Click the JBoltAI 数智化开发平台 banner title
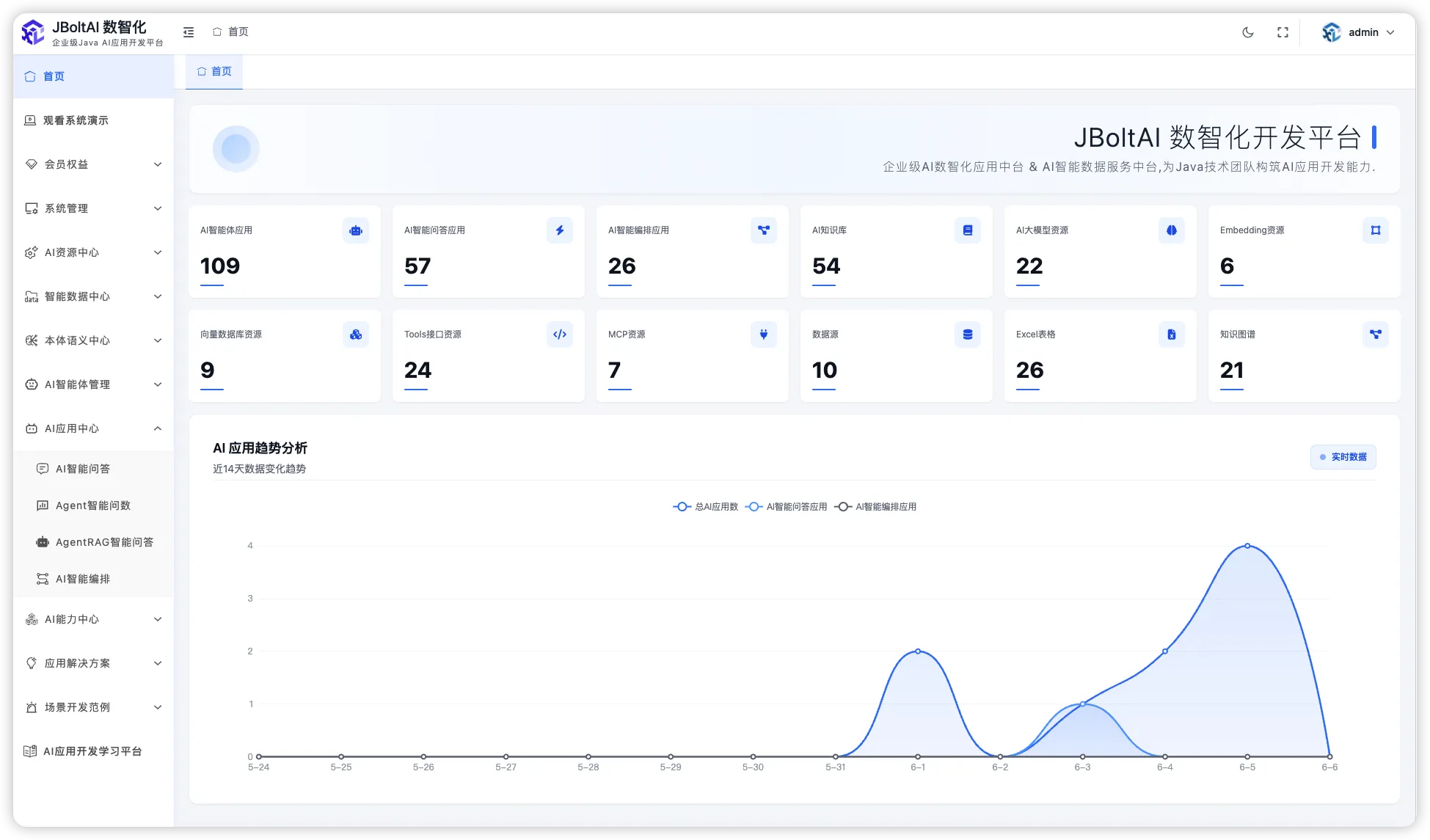 (1217, 137)
